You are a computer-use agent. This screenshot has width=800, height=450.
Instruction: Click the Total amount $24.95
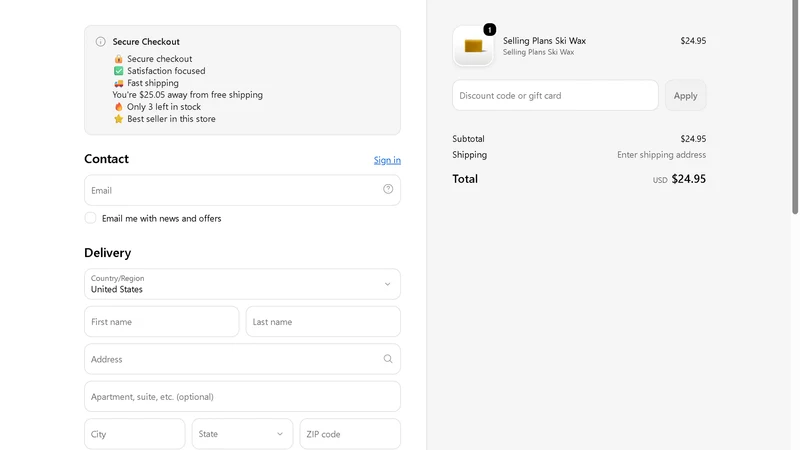(689, 179)
